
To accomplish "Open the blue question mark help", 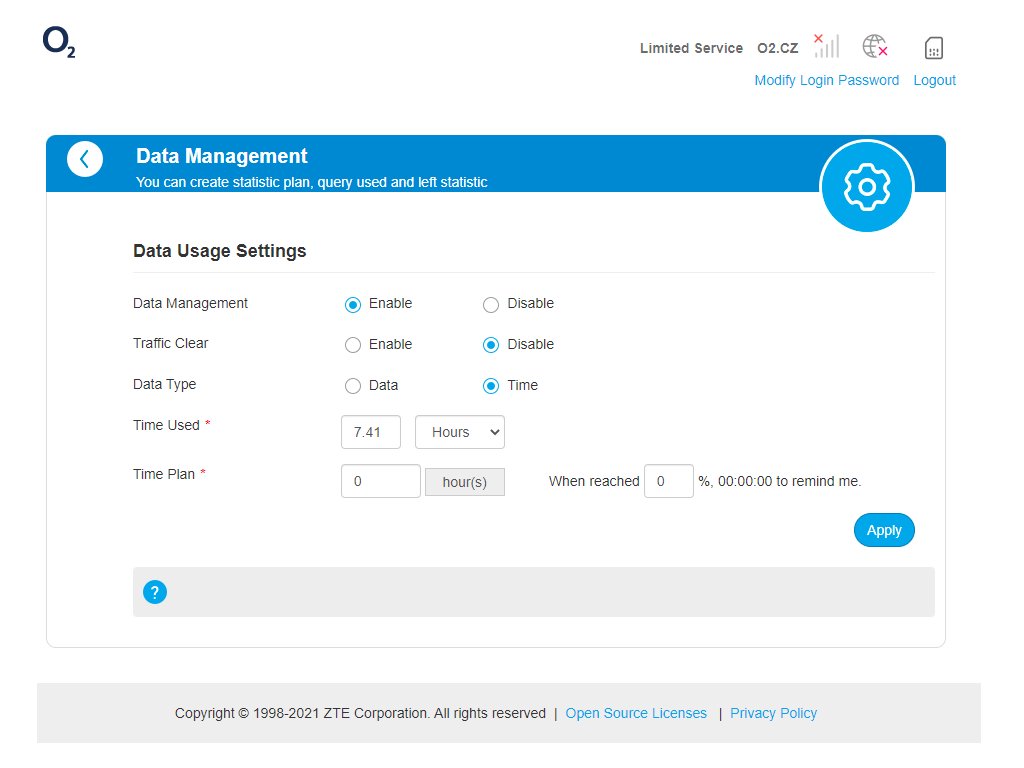I will 154,593.
